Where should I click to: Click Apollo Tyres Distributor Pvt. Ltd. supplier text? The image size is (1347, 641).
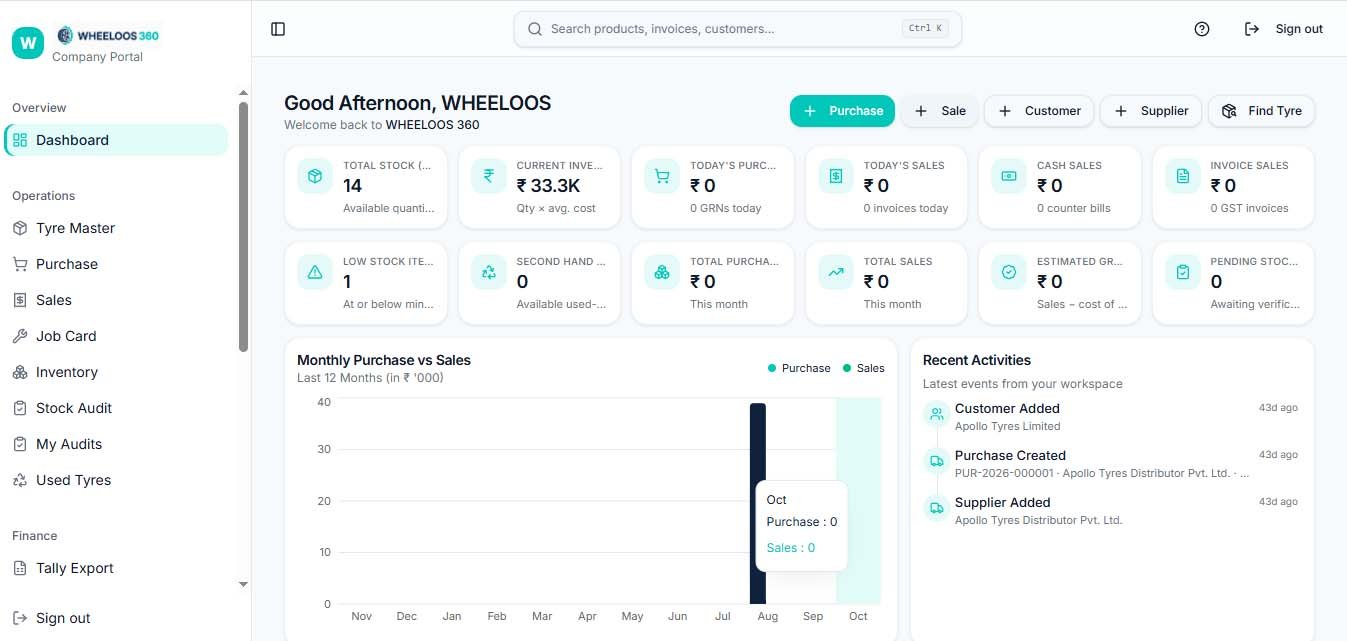[x=1038, y=520]
